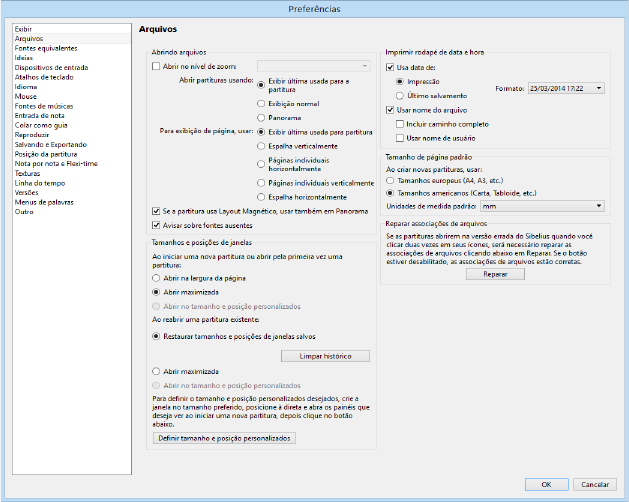Select 'Espalha verticalmente' radio option

coord(261,146)
